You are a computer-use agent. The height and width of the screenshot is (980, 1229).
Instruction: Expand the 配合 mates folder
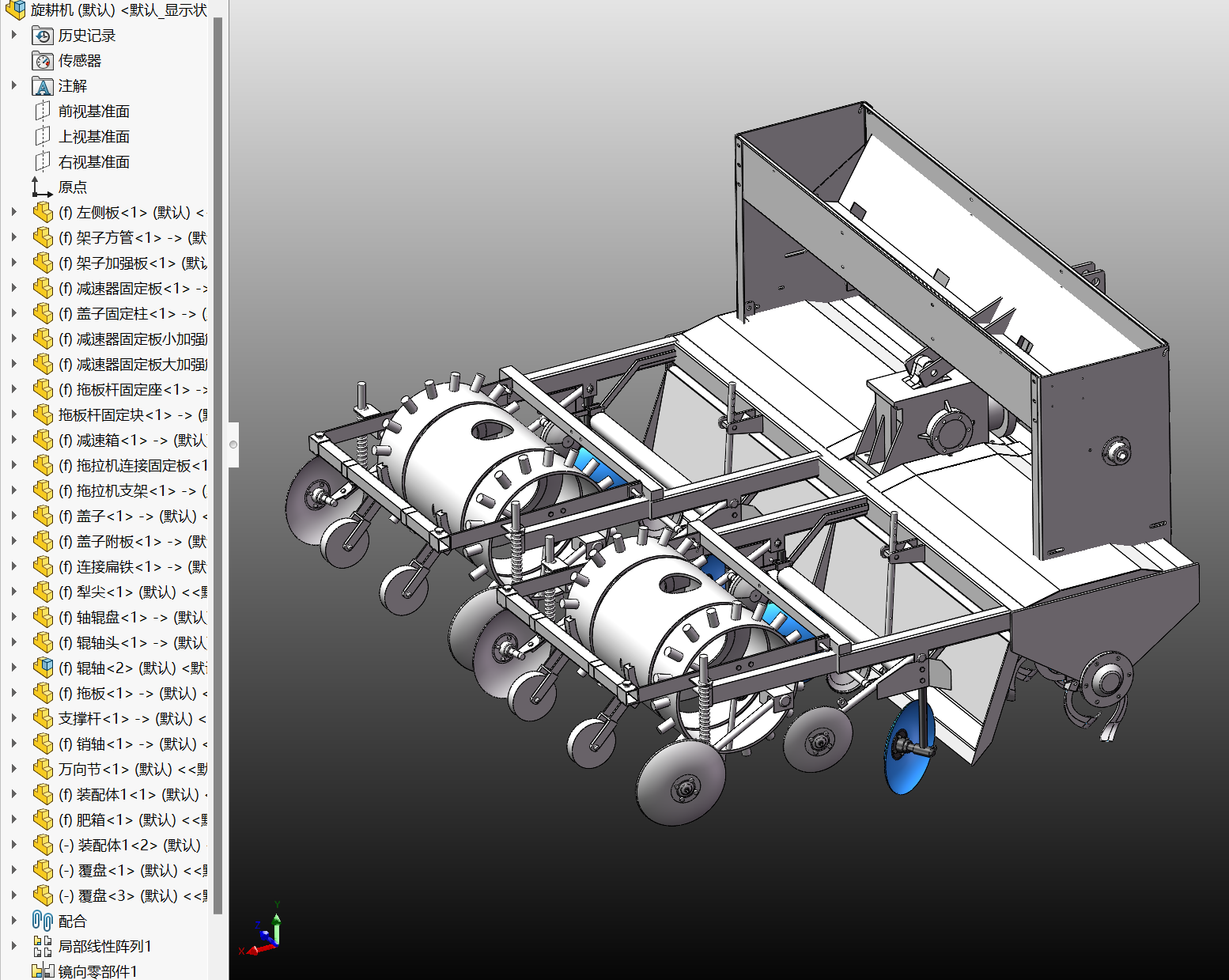[13, 921]
